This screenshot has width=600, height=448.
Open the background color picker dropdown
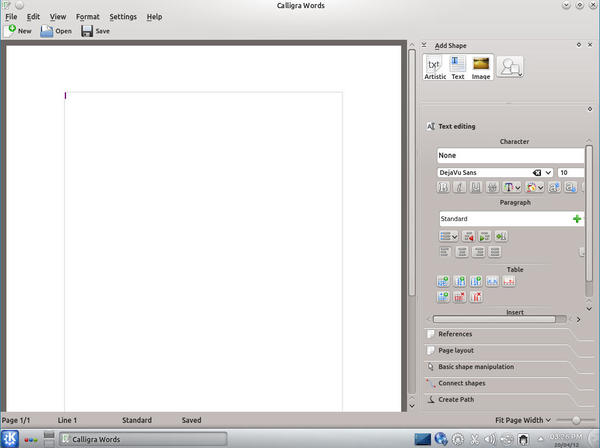(x=535, y=187)
